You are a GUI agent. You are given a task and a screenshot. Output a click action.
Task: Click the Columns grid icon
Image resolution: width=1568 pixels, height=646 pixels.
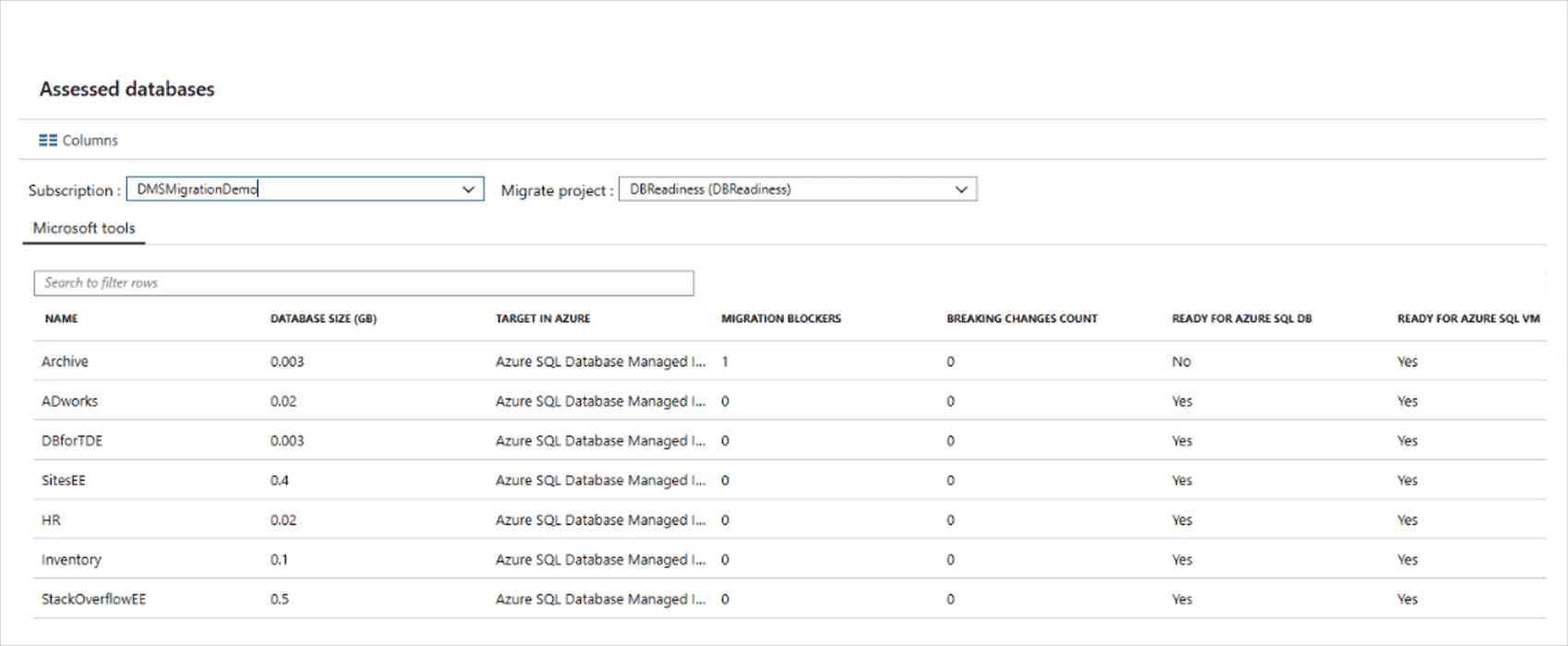(48, 140)
